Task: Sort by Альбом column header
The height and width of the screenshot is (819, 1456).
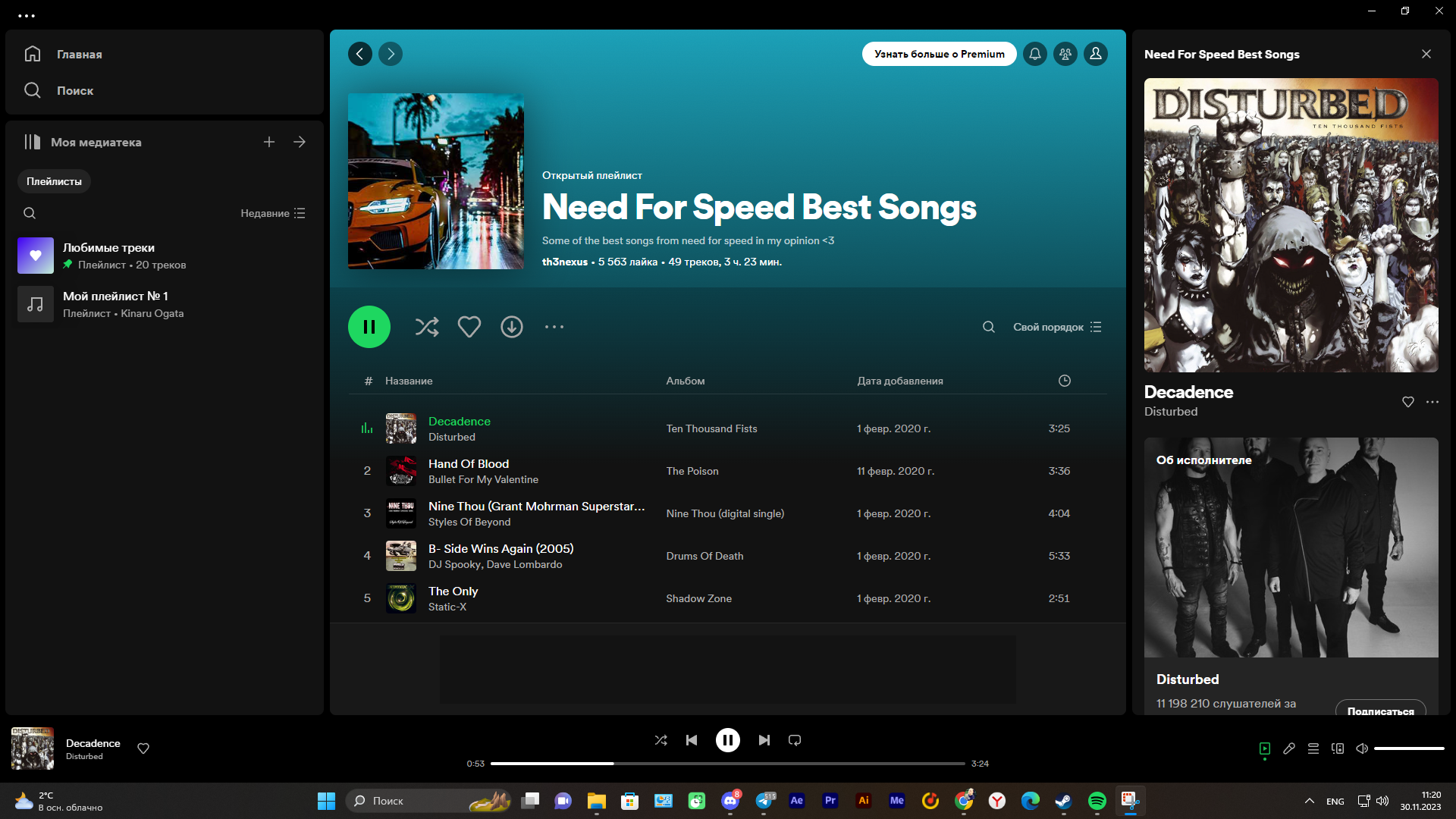Action: pyautogui.click(x=686, y=381)
